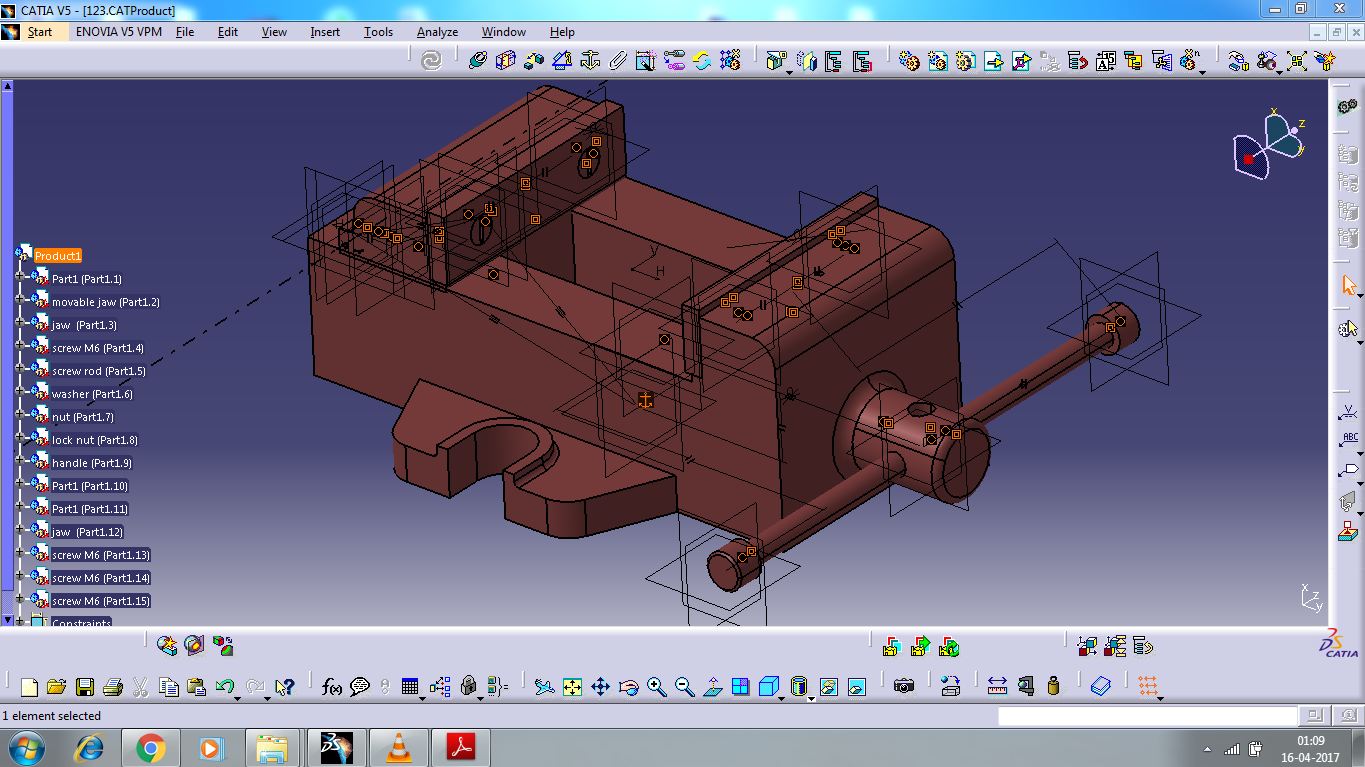Click the Measure Inertia weight icon
Image resolution: width=1365 pixels, height=767 pixels.
click(1053, 687)
